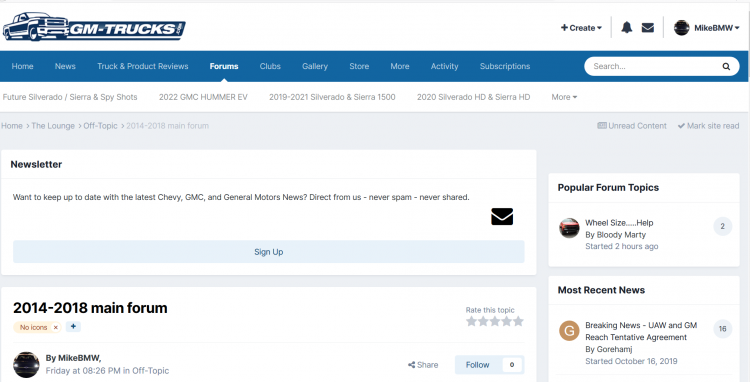Open Activity tab

pos(444,66)
